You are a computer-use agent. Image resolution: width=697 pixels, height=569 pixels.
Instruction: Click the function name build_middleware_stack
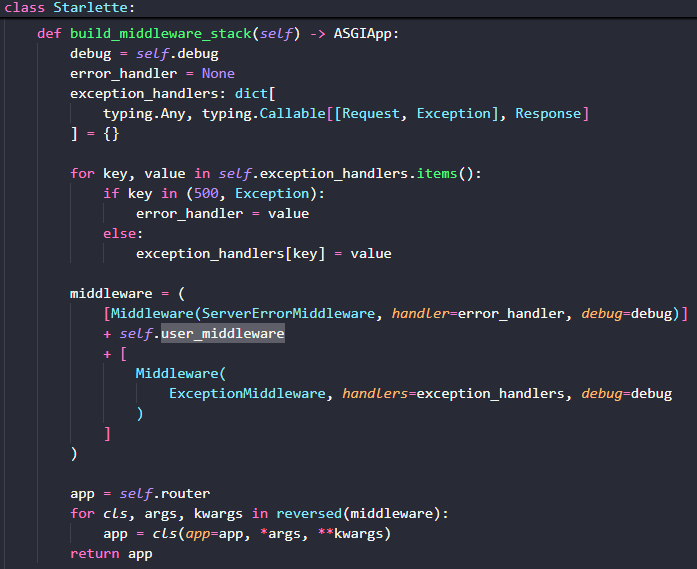(161, 34)
